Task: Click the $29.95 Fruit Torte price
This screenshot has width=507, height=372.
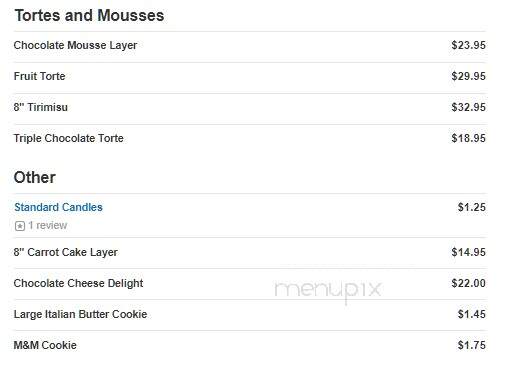Action: tap(468, 76)
